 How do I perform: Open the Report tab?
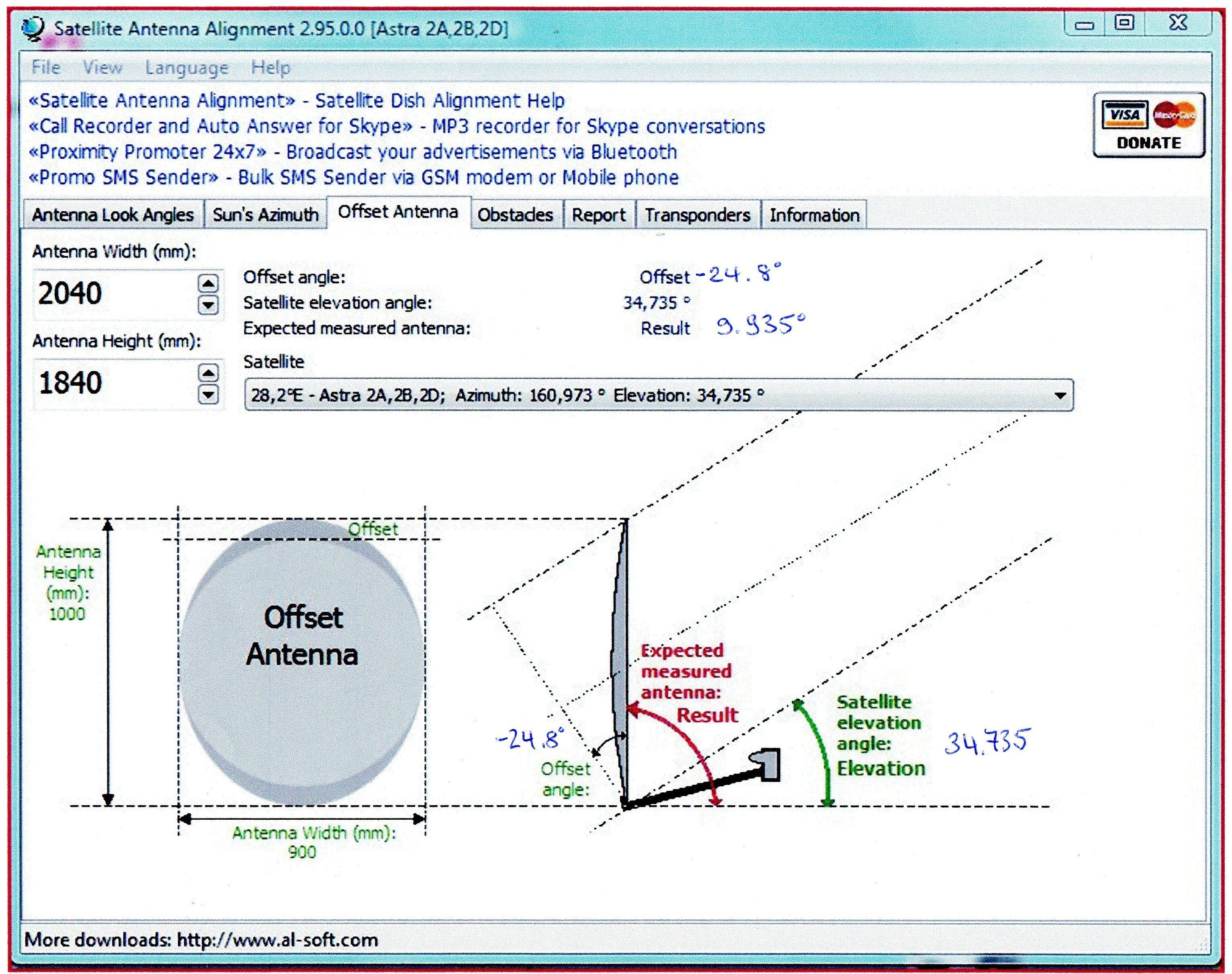[x=599, y=215]
